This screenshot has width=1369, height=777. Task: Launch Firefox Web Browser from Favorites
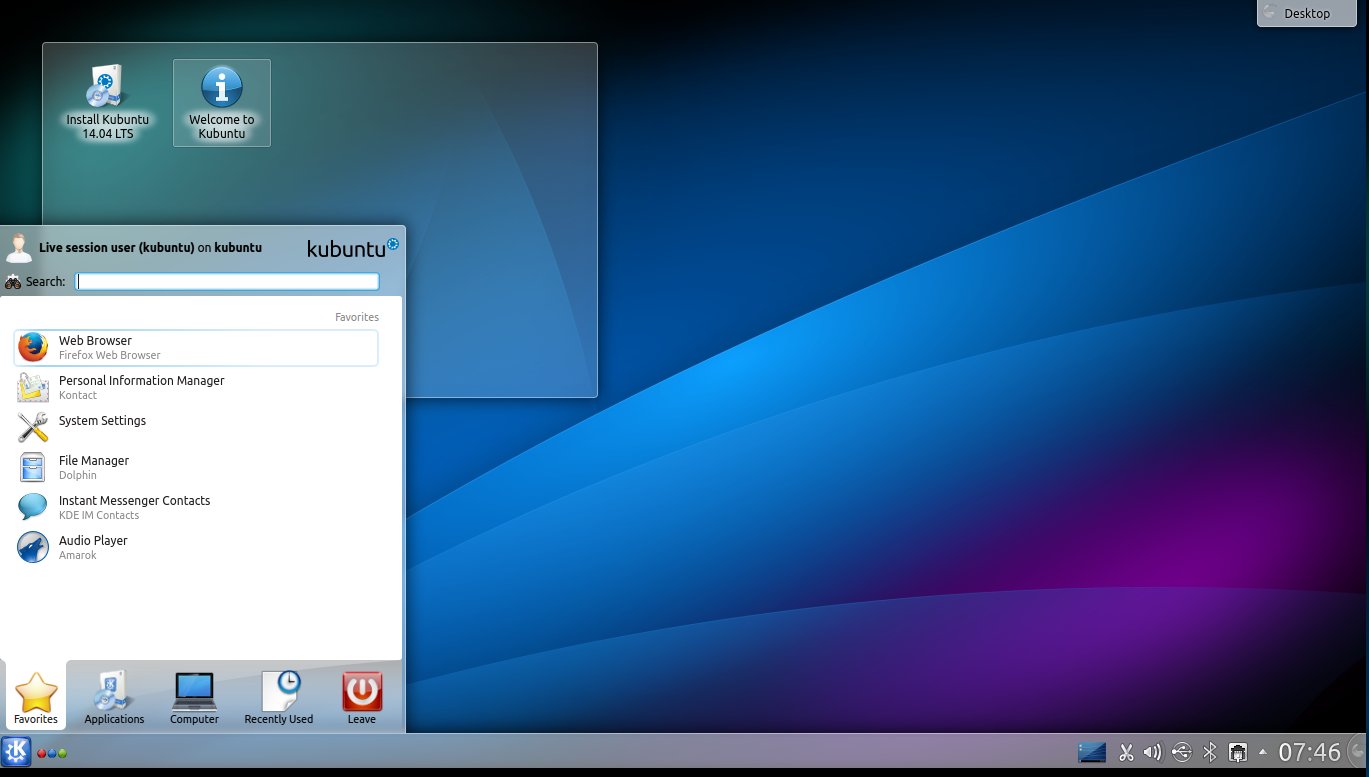tap(196, 348)
